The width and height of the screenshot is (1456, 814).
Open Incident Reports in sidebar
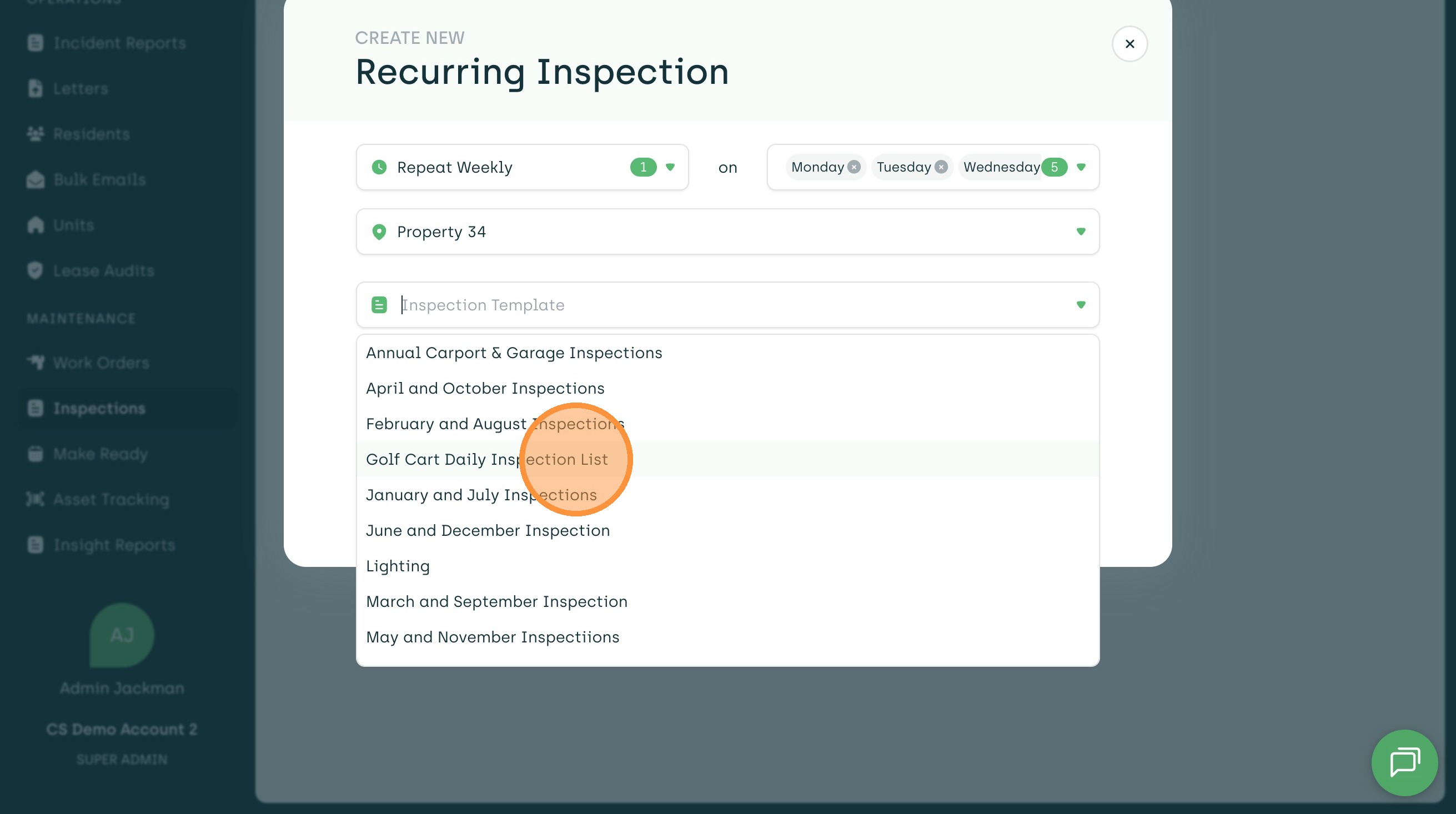click(119, 43)
